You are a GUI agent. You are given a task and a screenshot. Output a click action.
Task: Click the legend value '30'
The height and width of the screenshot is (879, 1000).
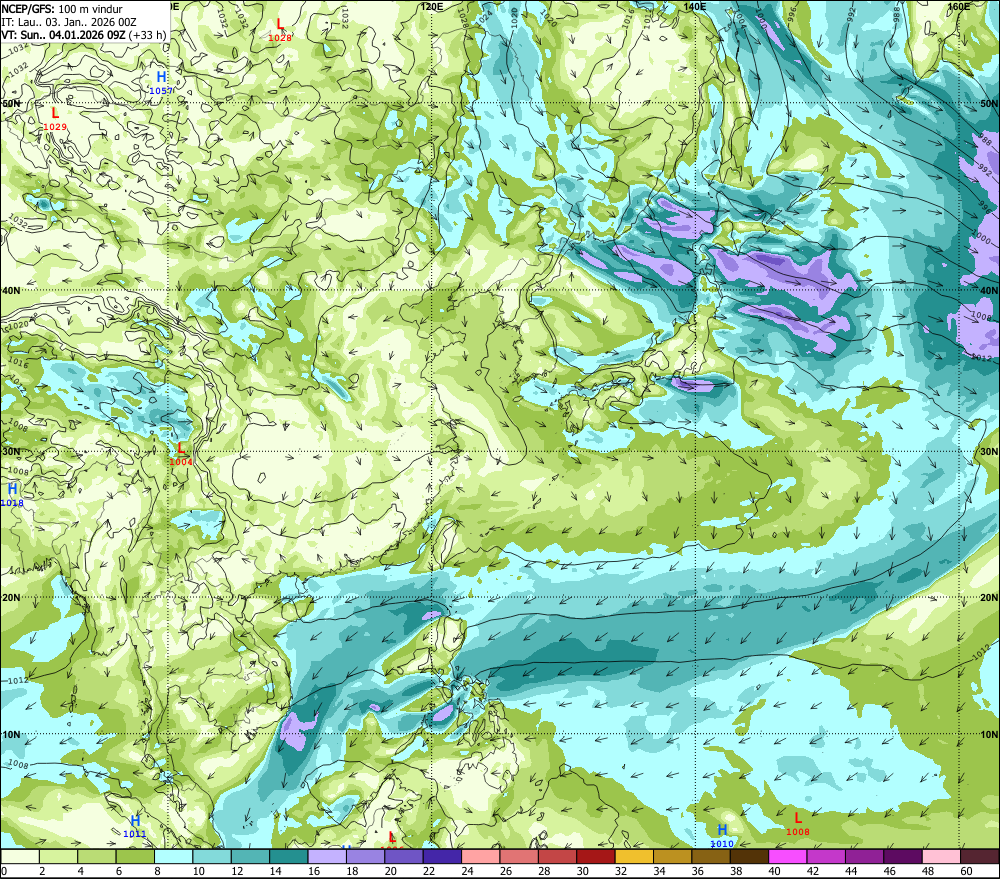tap(582, 871)
